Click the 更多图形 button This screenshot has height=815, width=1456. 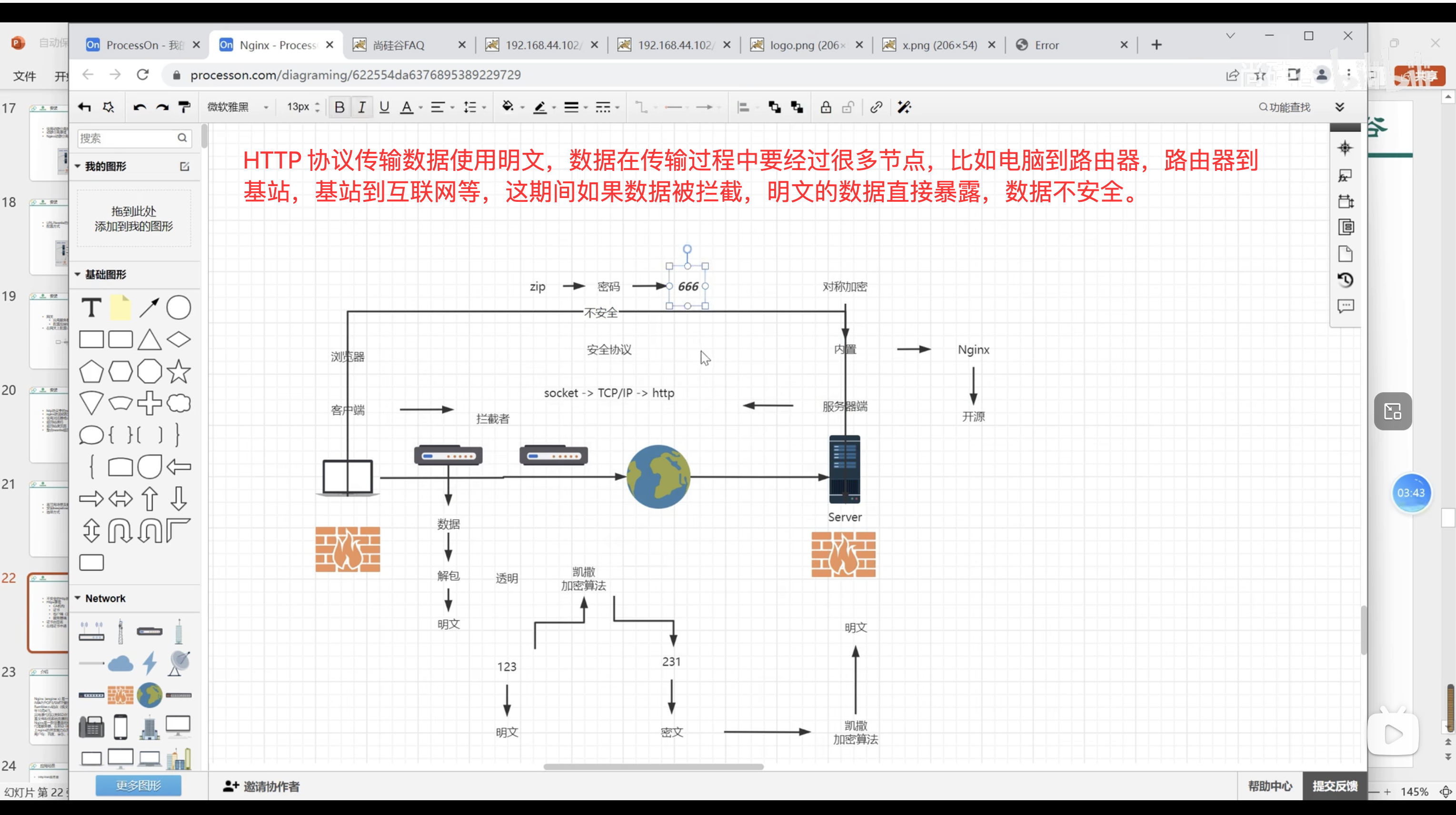coord(139,785)
